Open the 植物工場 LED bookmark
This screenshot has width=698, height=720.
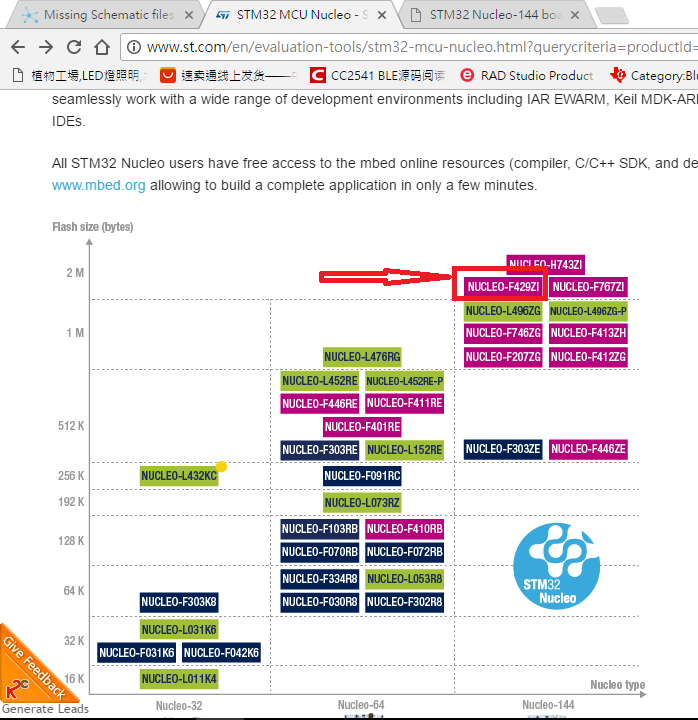tap(79, 75)
